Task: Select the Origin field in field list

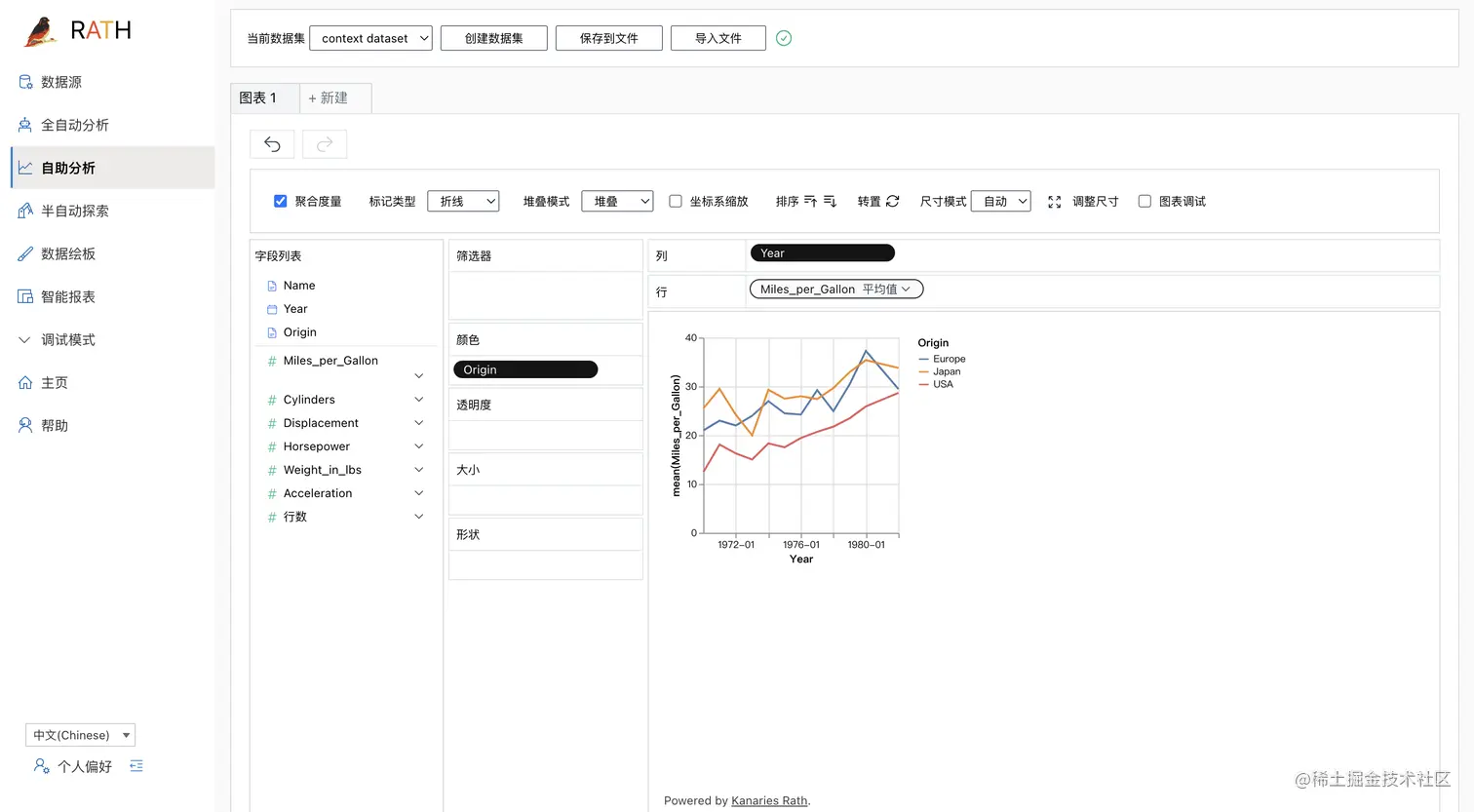Action: pyautogui.click(x=299, y=332)
